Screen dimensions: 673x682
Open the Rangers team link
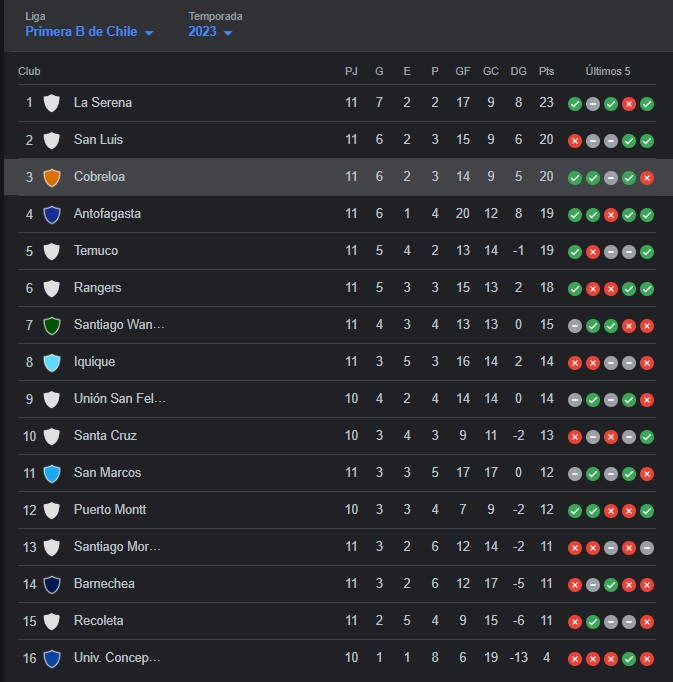coord(97,288)
